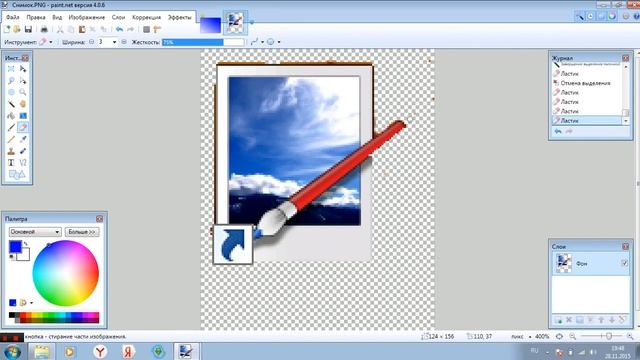This screenshot has height=360, width=640.
Task: Click the Print toolbar icon
Action: 44,29
